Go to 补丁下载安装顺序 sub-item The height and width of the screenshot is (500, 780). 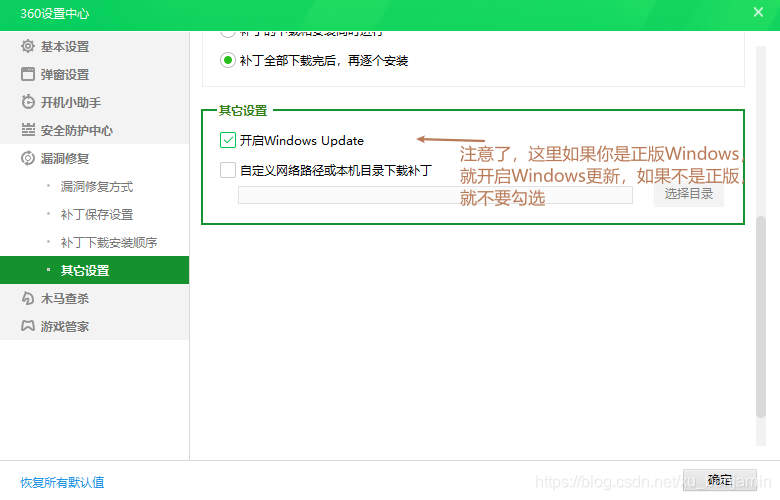pyautogui.click(x=108, y=242)
